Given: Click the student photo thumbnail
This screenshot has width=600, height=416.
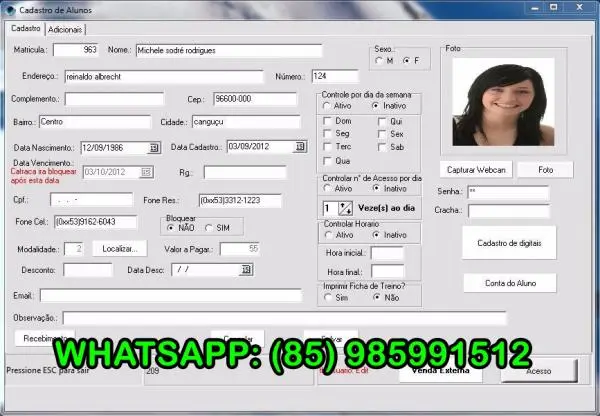Looking at the screenshot, I should tap(496, 105).
